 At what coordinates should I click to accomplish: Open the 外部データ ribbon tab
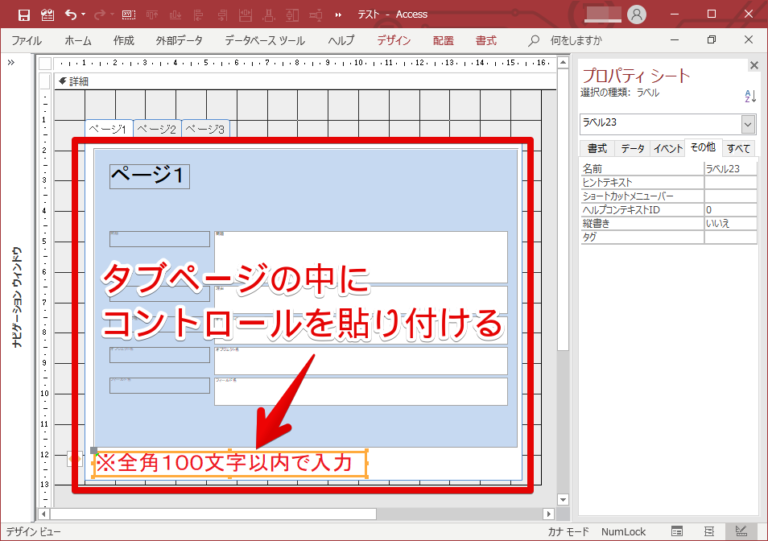pyautogui.click(x=179, y=41)
